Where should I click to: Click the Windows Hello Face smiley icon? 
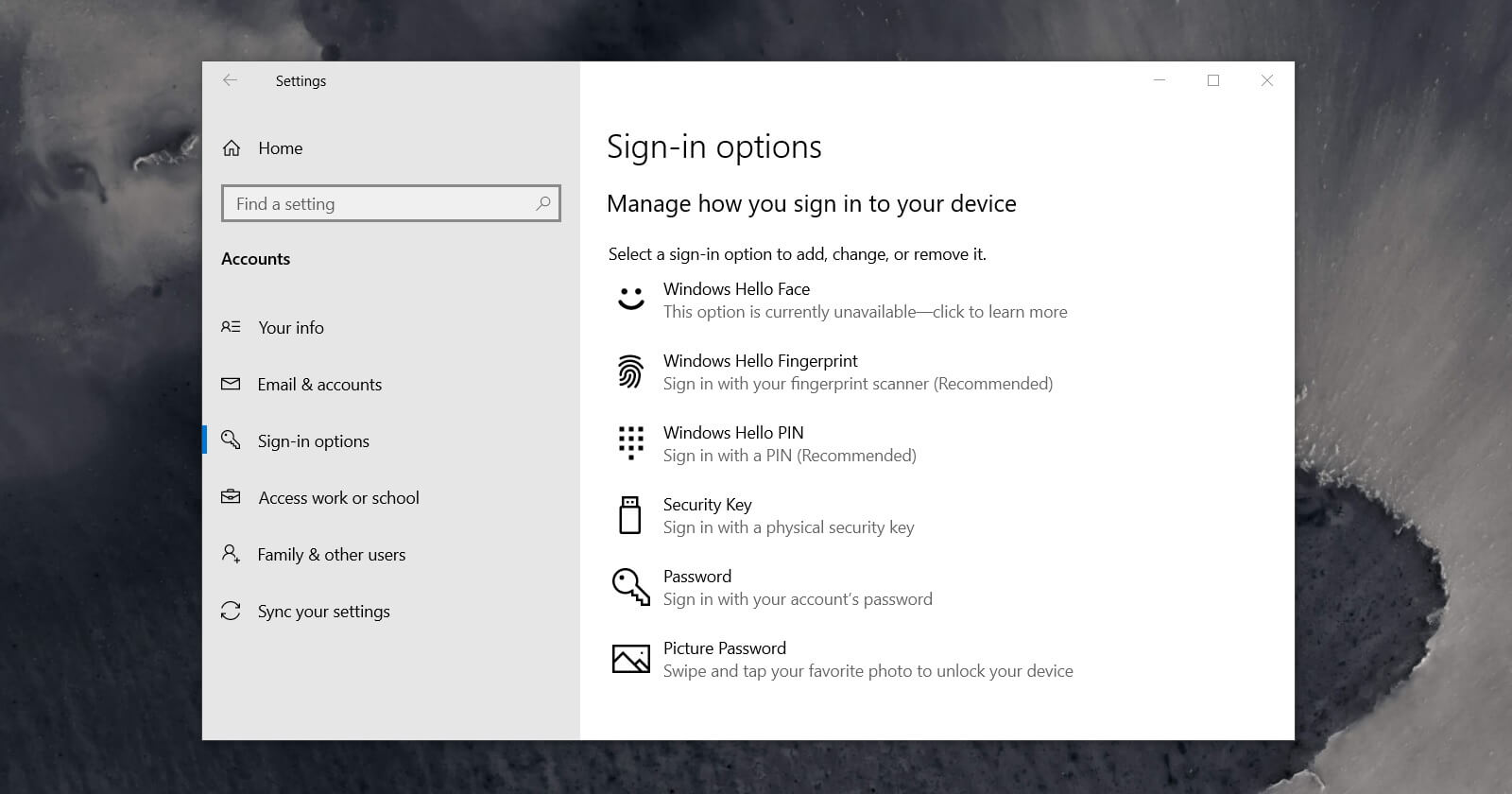click(630, 300)
